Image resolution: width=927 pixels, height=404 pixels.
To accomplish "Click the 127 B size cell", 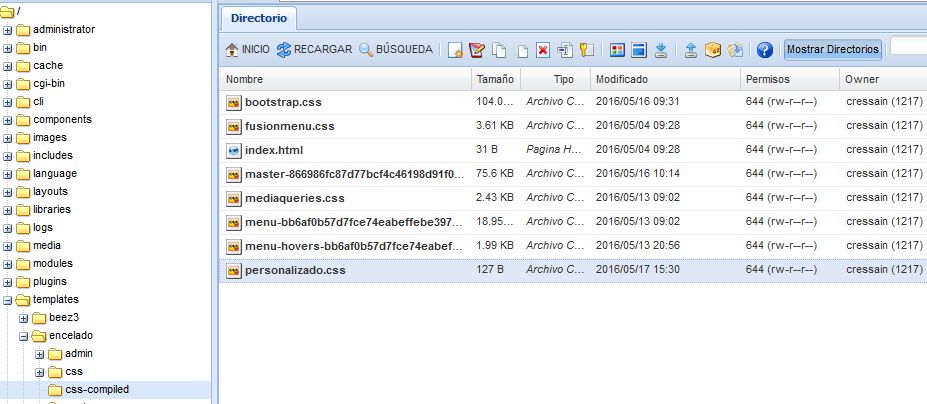I will [x=490, y=270].
